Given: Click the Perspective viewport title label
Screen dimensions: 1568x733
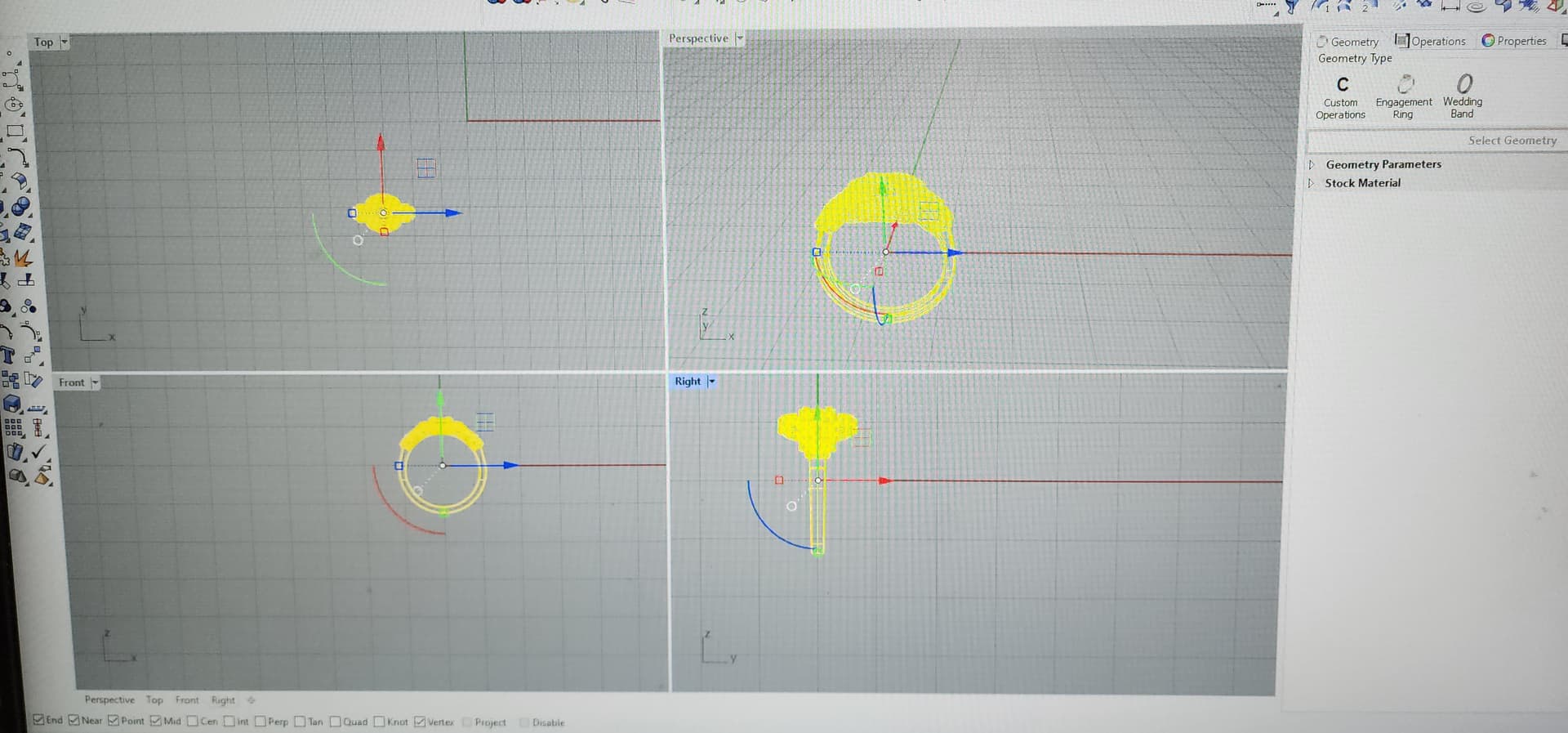Looking at the screenshot, I should pos(698,38).
